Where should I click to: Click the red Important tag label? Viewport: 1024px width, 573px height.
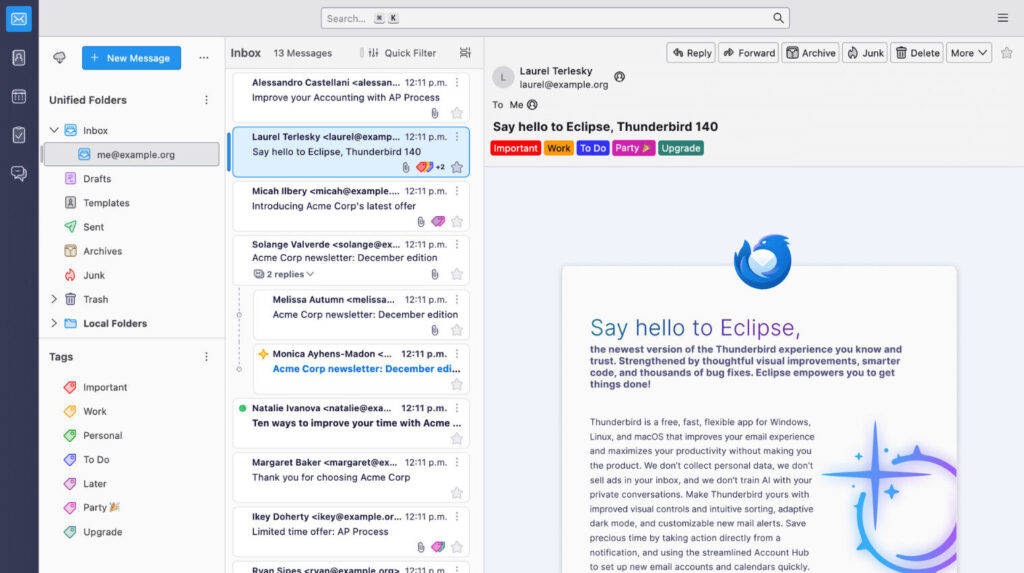[x=515, y=148]
